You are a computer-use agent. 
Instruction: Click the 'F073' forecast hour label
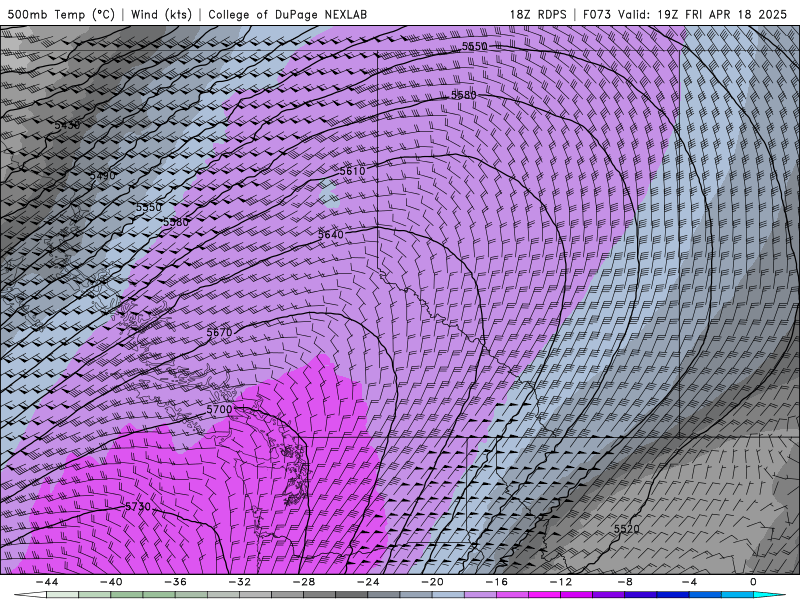pos(596,14)
